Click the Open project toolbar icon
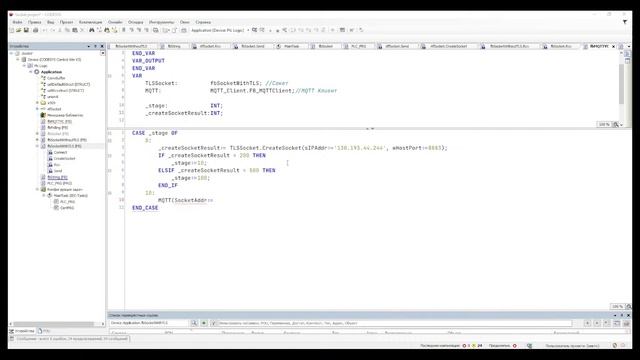Image resolution: width=640 pixels, height=360 pixels. [x=19, y=30]
